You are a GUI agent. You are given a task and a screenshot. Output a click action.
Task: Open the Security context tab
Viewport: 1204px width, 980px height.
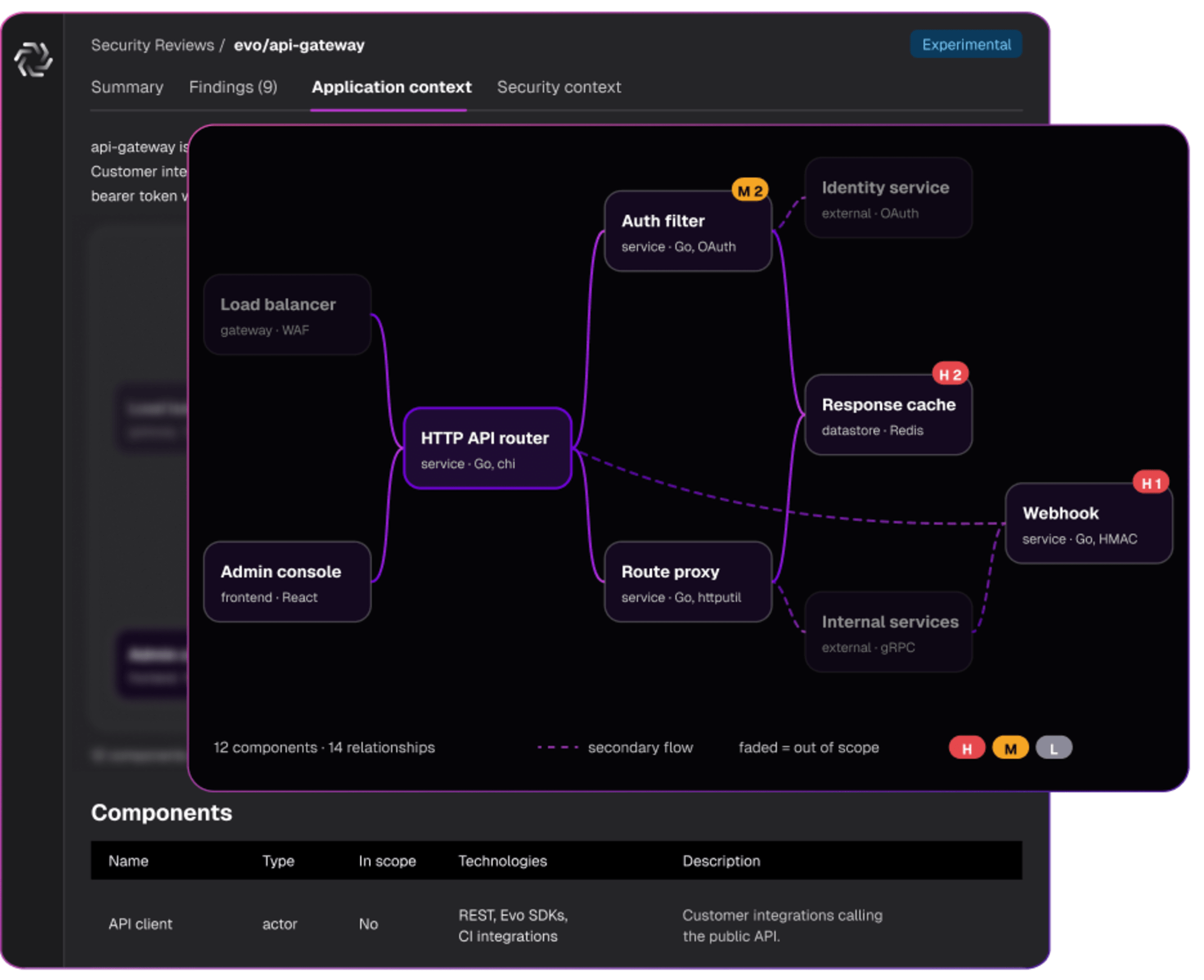(x=559, y=87)
